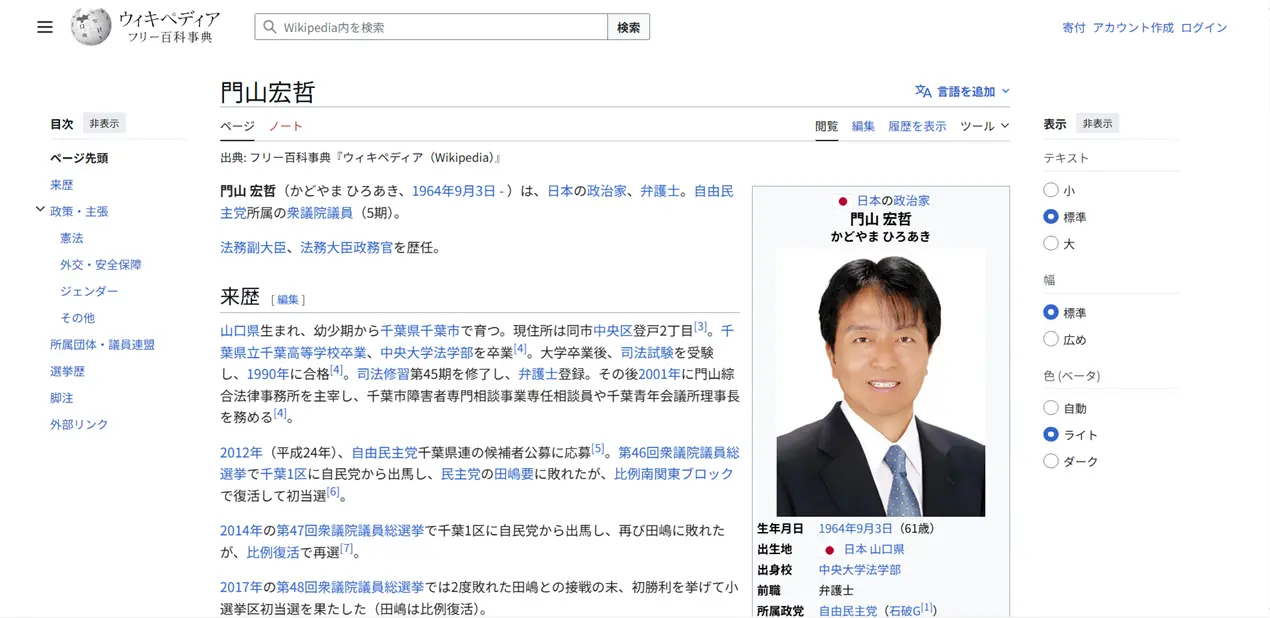The width and height of the screenshot is (1270, 618).
Task: Jump to 選挙歴 in table of contents
Action: [67, 371]
